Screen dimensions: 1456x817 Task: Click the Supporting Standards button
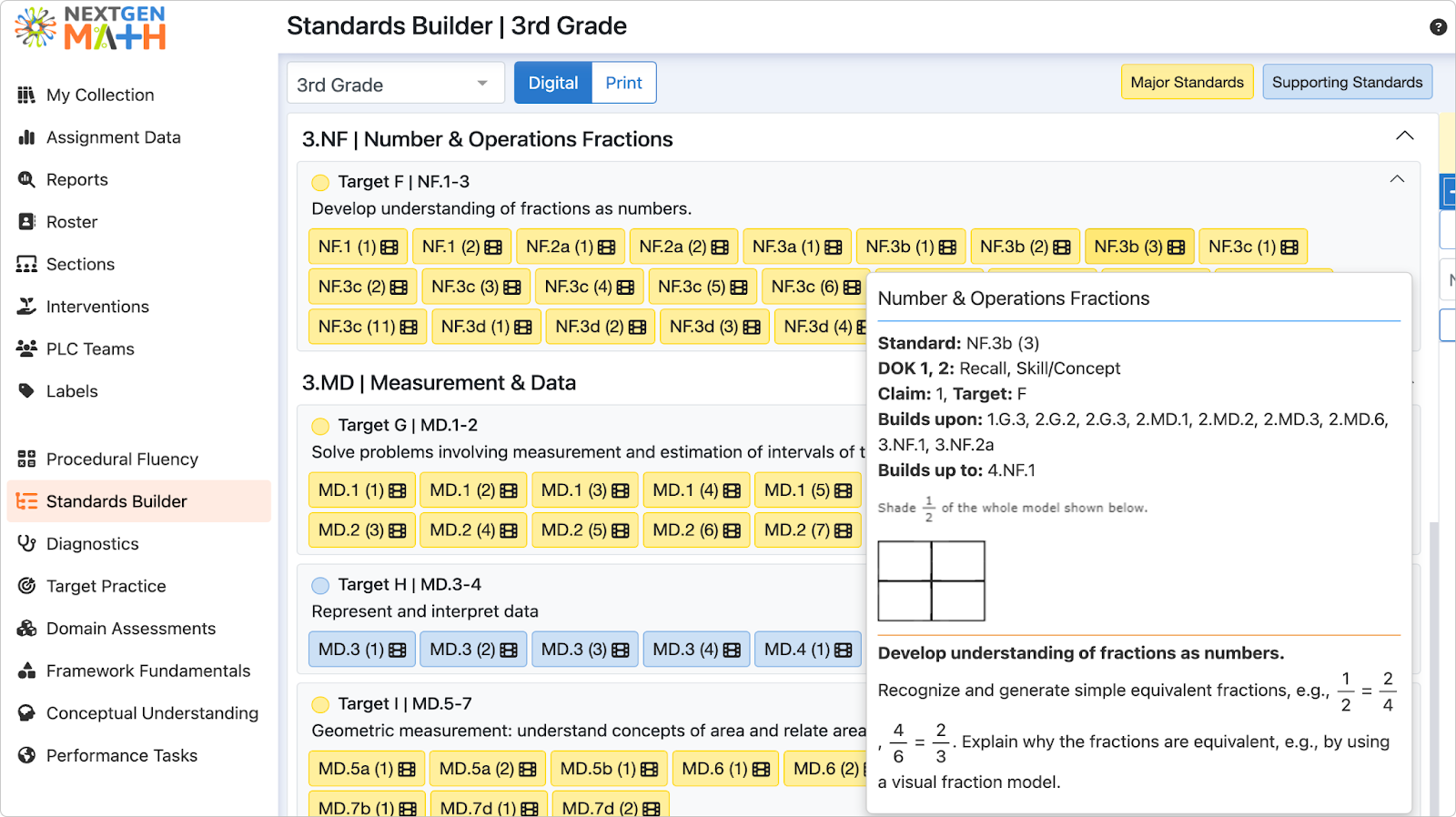pos(1348,82)
